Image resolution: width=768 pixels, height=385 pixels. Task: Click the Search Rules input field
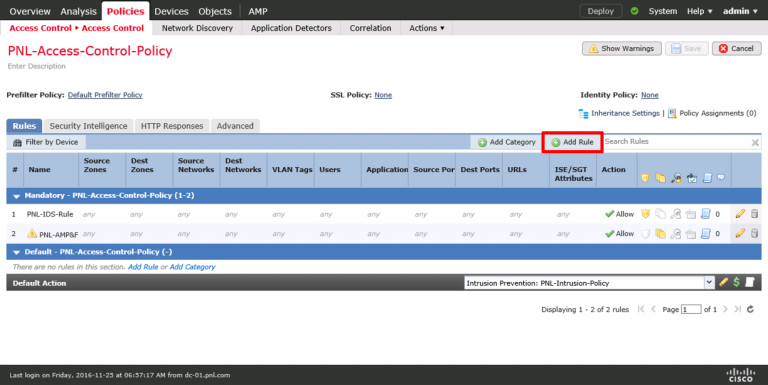(676, 142)
